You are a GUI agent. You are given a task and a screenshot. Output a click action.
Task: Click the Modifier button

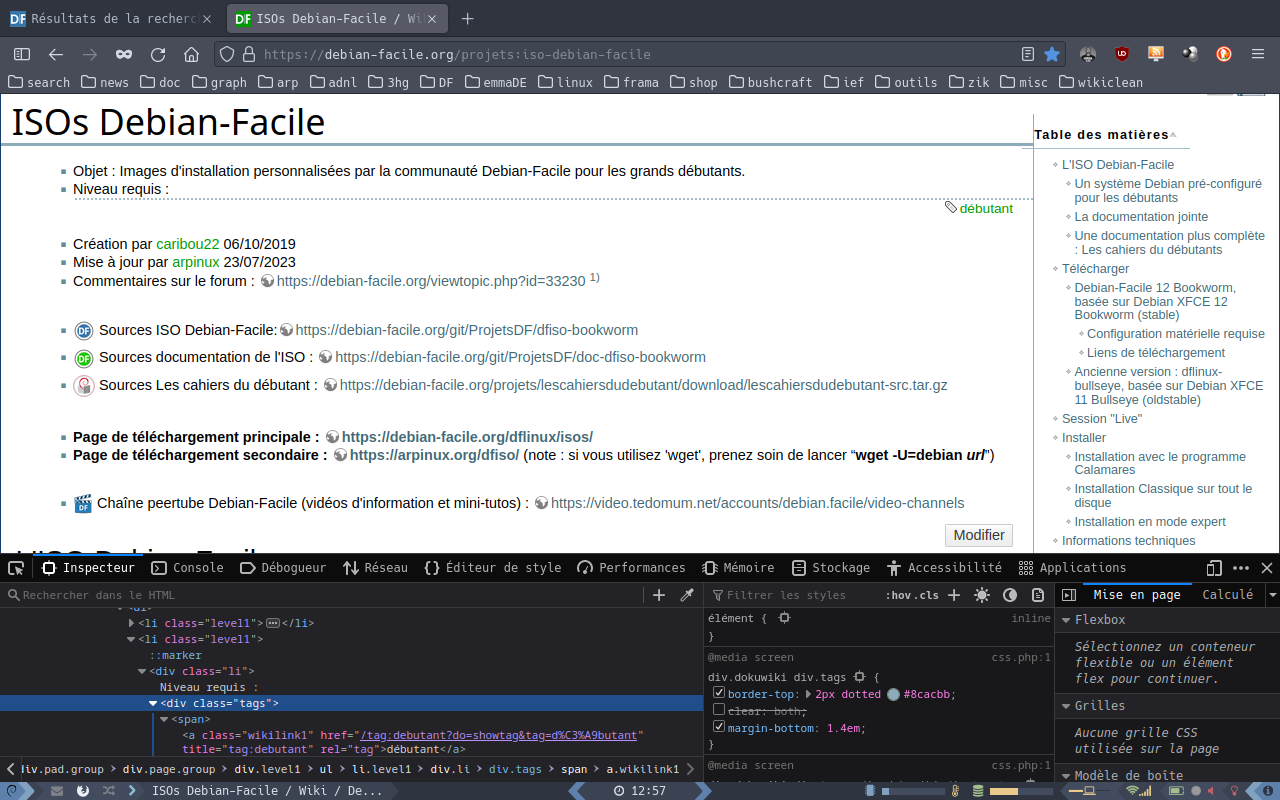(978, 535)
